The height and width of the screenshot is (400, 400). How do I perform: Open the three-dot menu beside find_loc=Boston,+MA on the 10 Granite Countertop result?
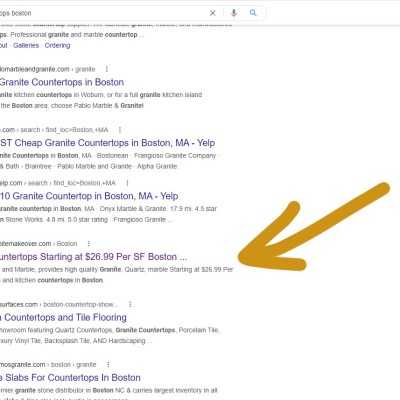pyautogui.click(x=127, y=183)
